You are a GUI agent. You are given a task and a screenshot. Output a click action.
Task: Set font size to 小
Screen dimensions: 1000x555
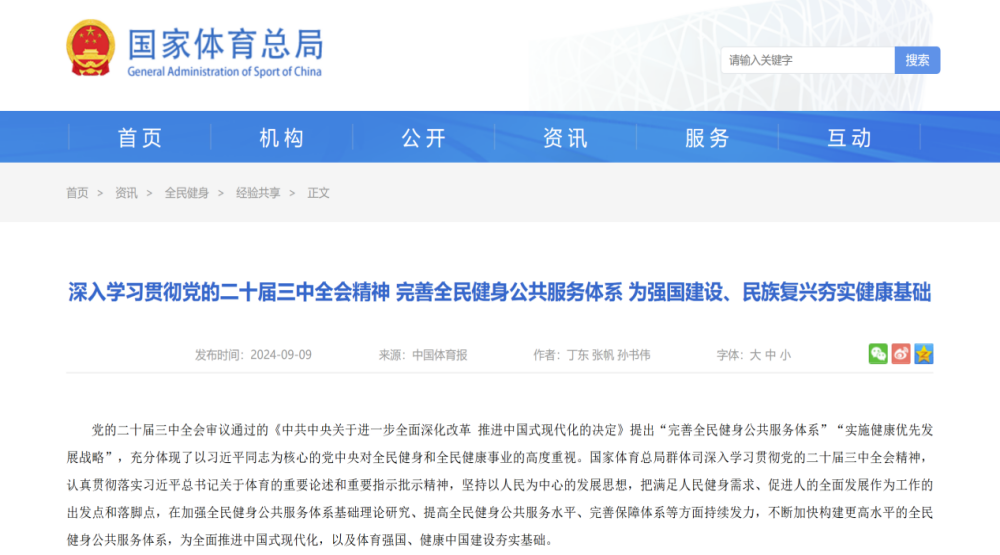click(785, 355)
